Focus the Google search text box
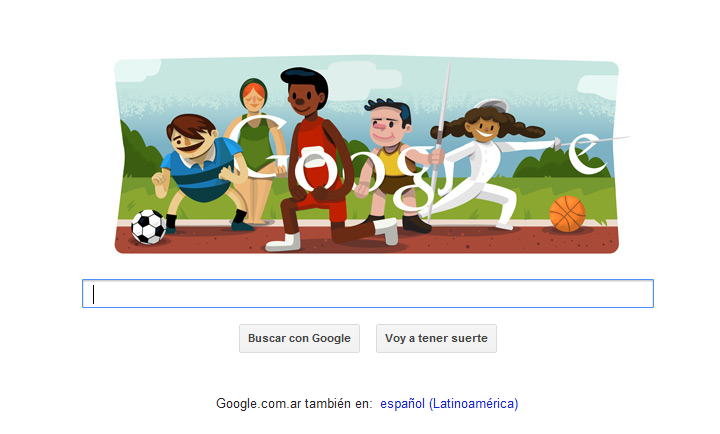The image size is (720, 434). coord(368,293)
